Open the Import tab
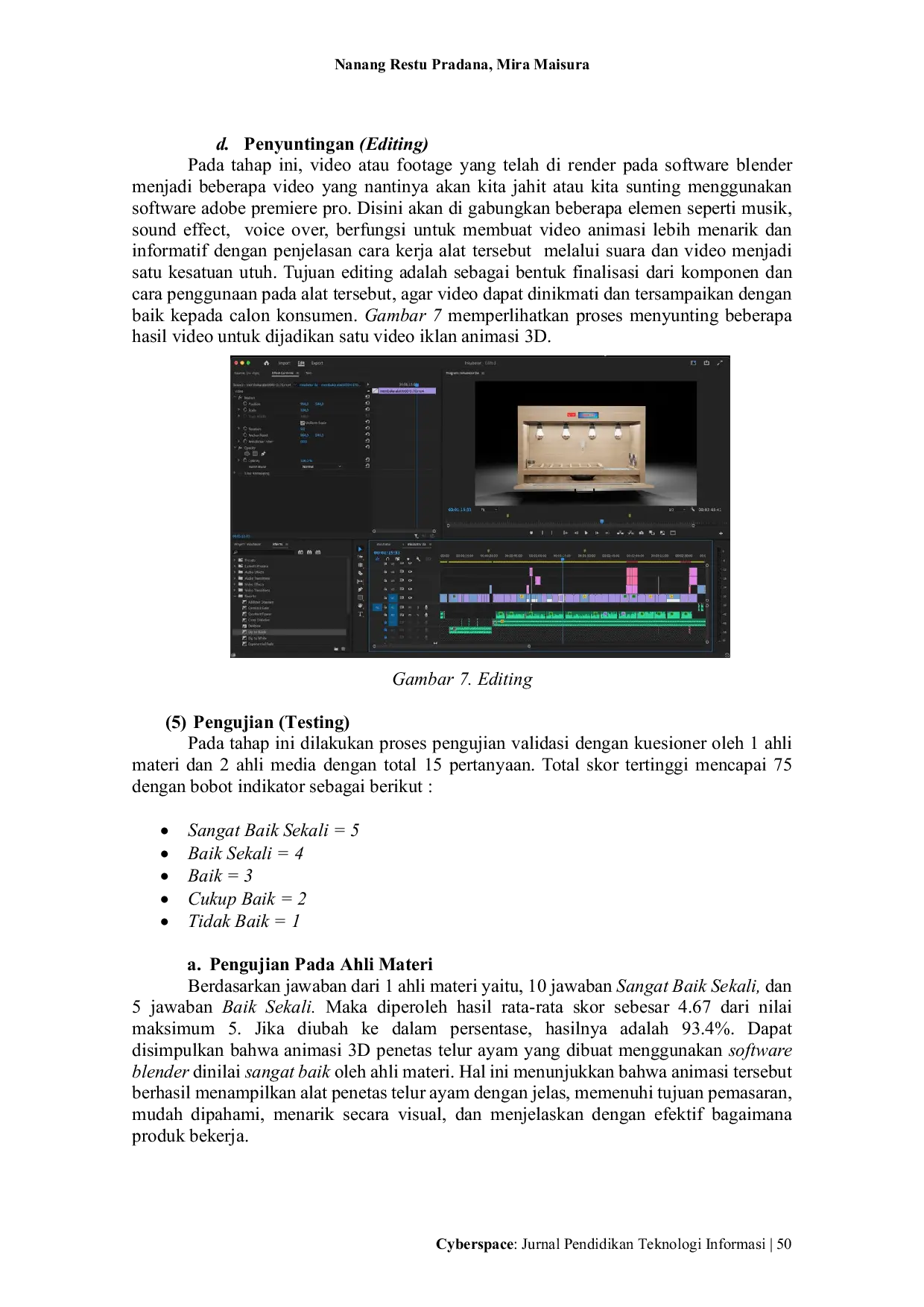Viewport: 924px width, 1307px height. [x=284, y=363]
